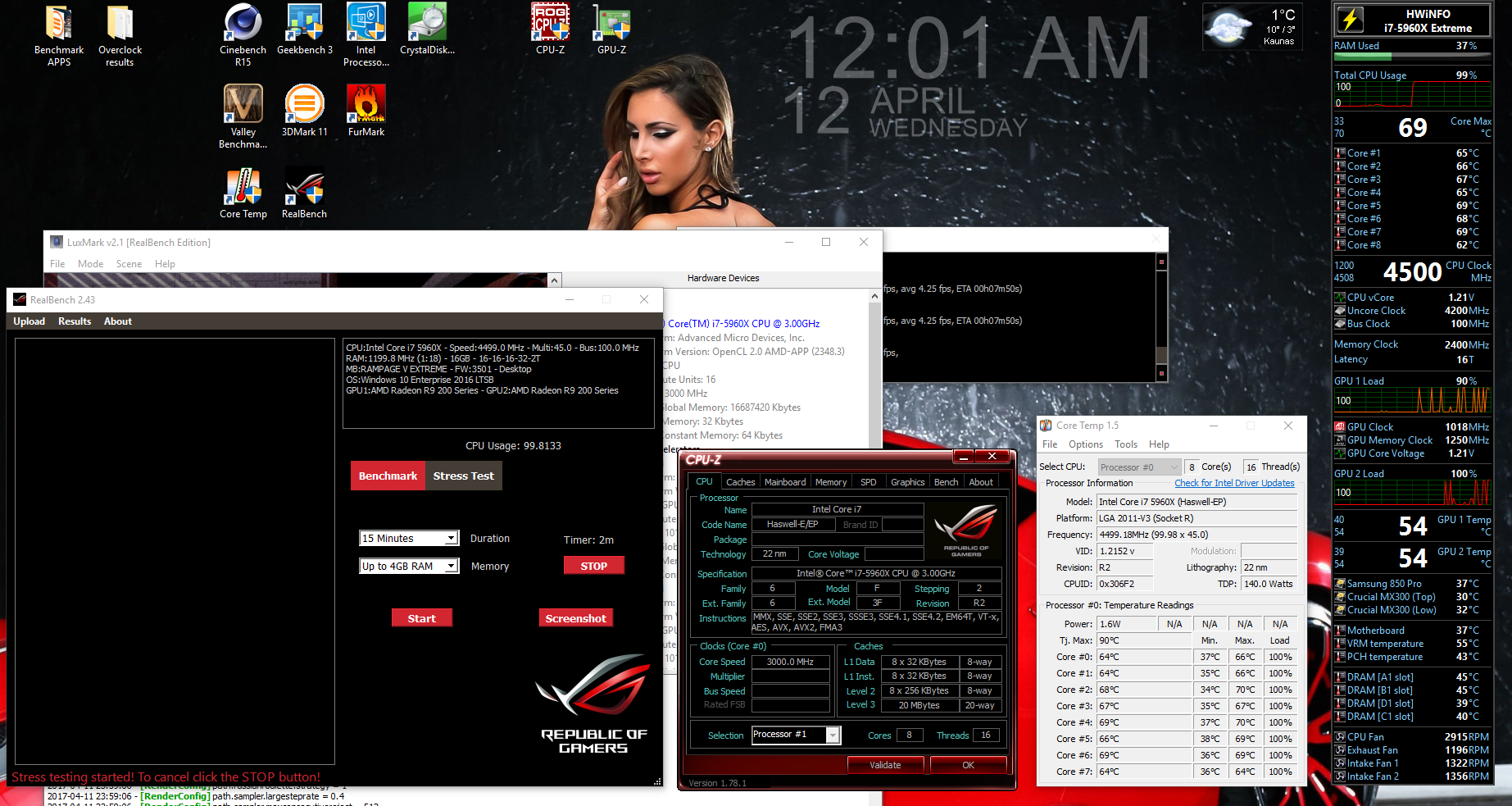Click the Validate button in CPU-Z
Viewport: 1512px width, 806px height.
[885, 765]
